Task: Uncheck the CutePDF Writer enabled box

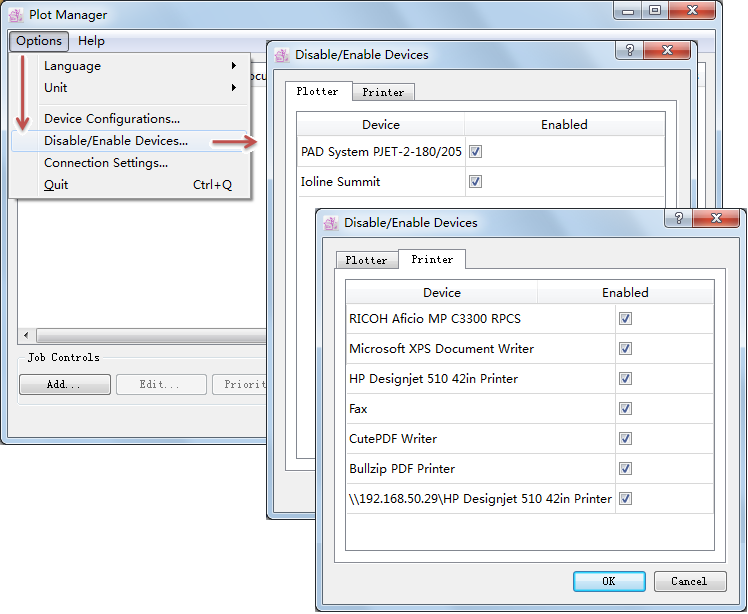Action: (x=625, y=439)
